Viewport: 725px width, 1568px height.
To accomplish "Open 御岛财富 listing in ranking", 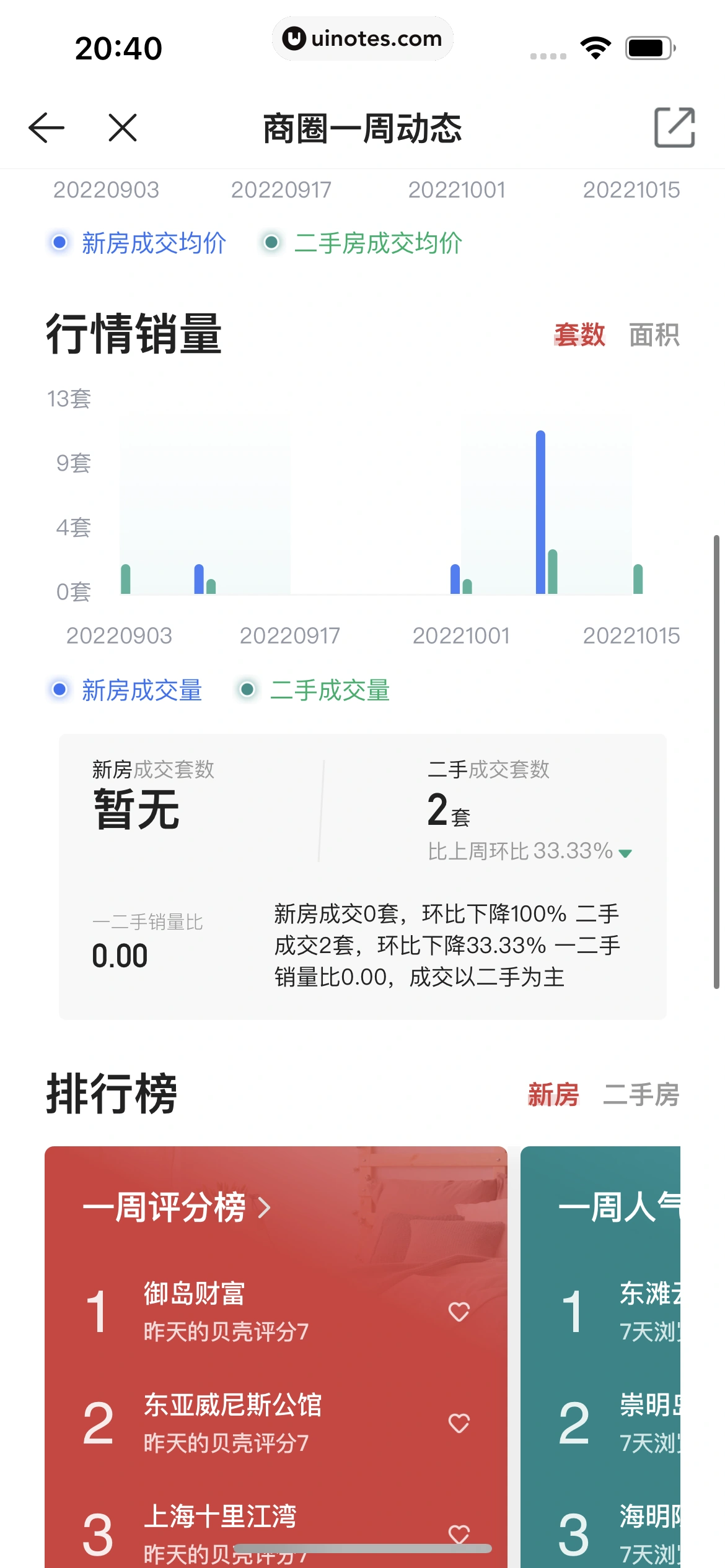I will (195, 1294).
